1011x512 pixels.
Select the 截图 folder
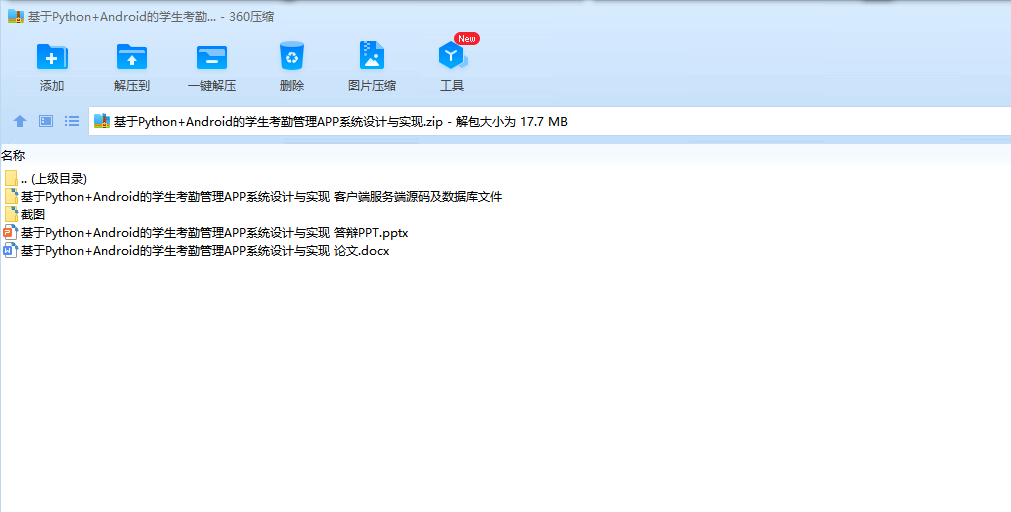pyautogui.click(x=25, y=215)
